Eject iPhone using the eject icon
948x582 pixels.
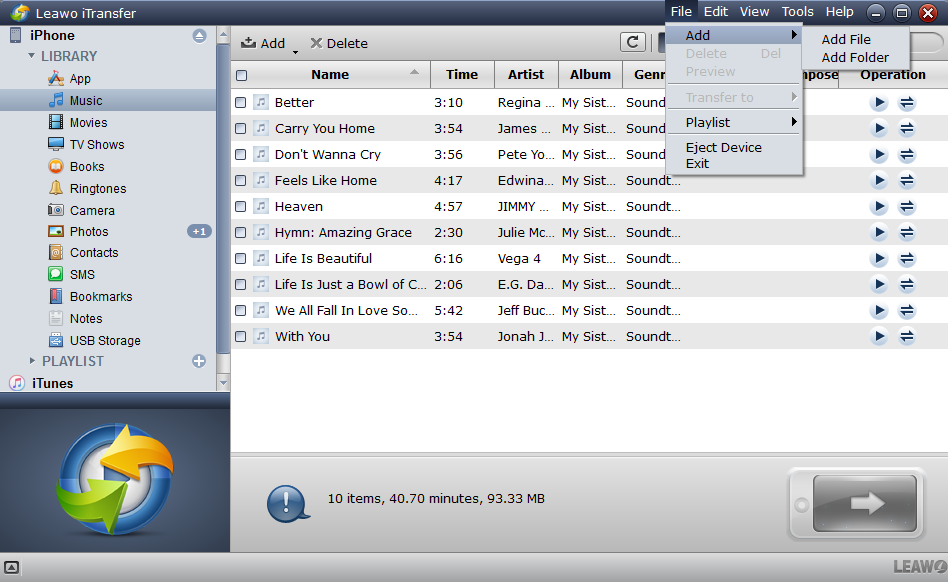pyautogui.click(x=199, y=35)
